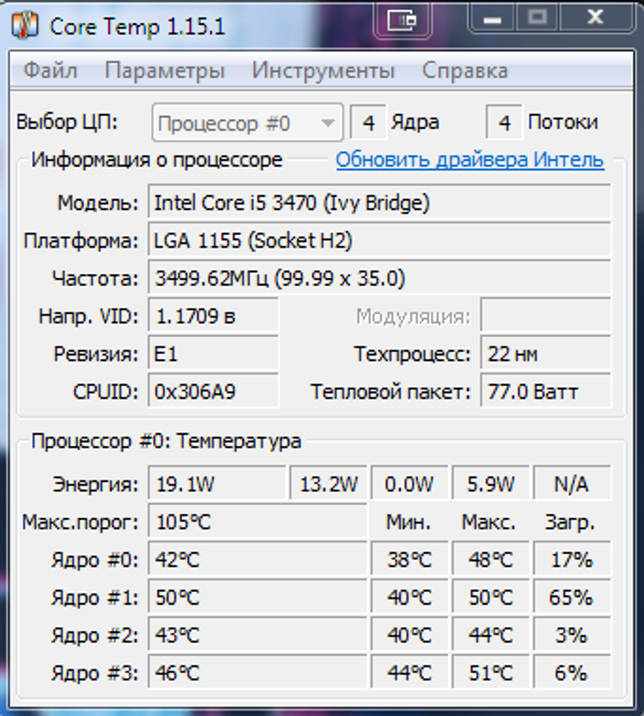This screenshot has width=644, height=716.
Task: Click the revision value E1
Action: pos(213,354)
